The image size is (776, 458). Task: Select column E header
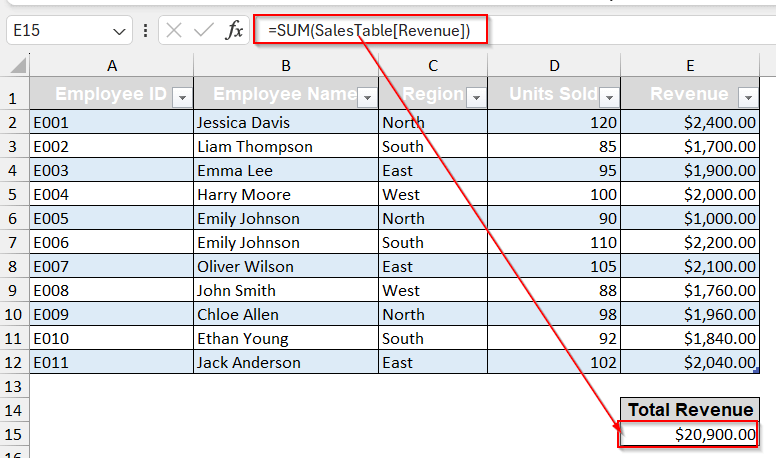690,66
